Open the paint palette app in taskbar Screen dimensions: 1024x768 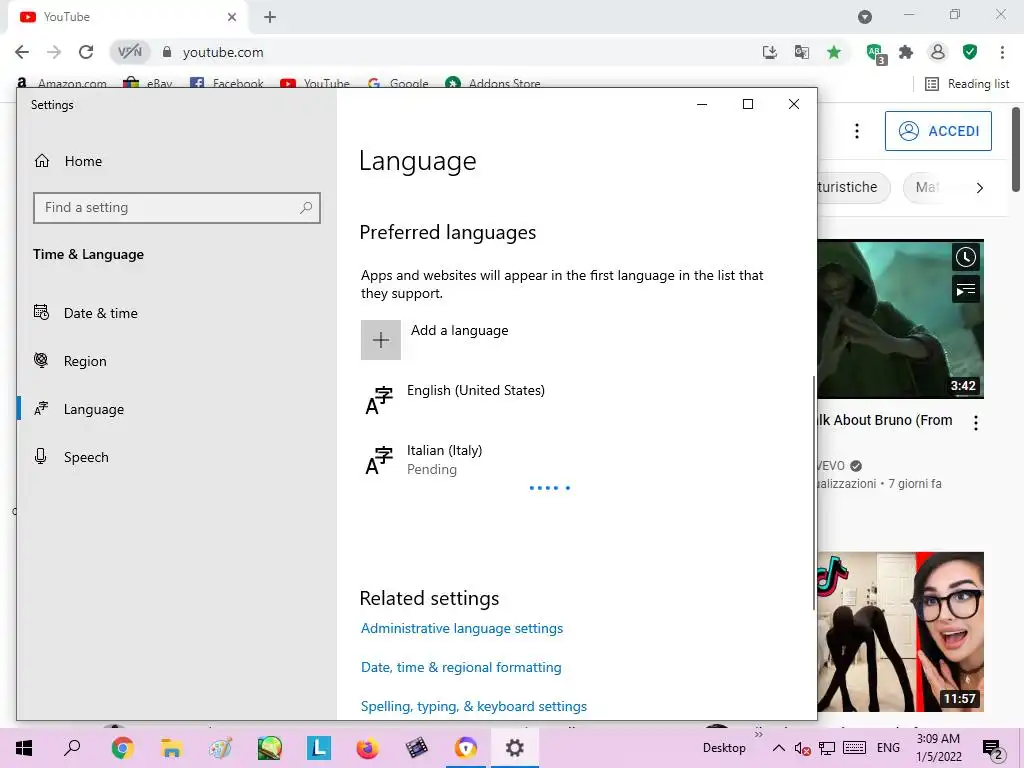coord(220,748)
